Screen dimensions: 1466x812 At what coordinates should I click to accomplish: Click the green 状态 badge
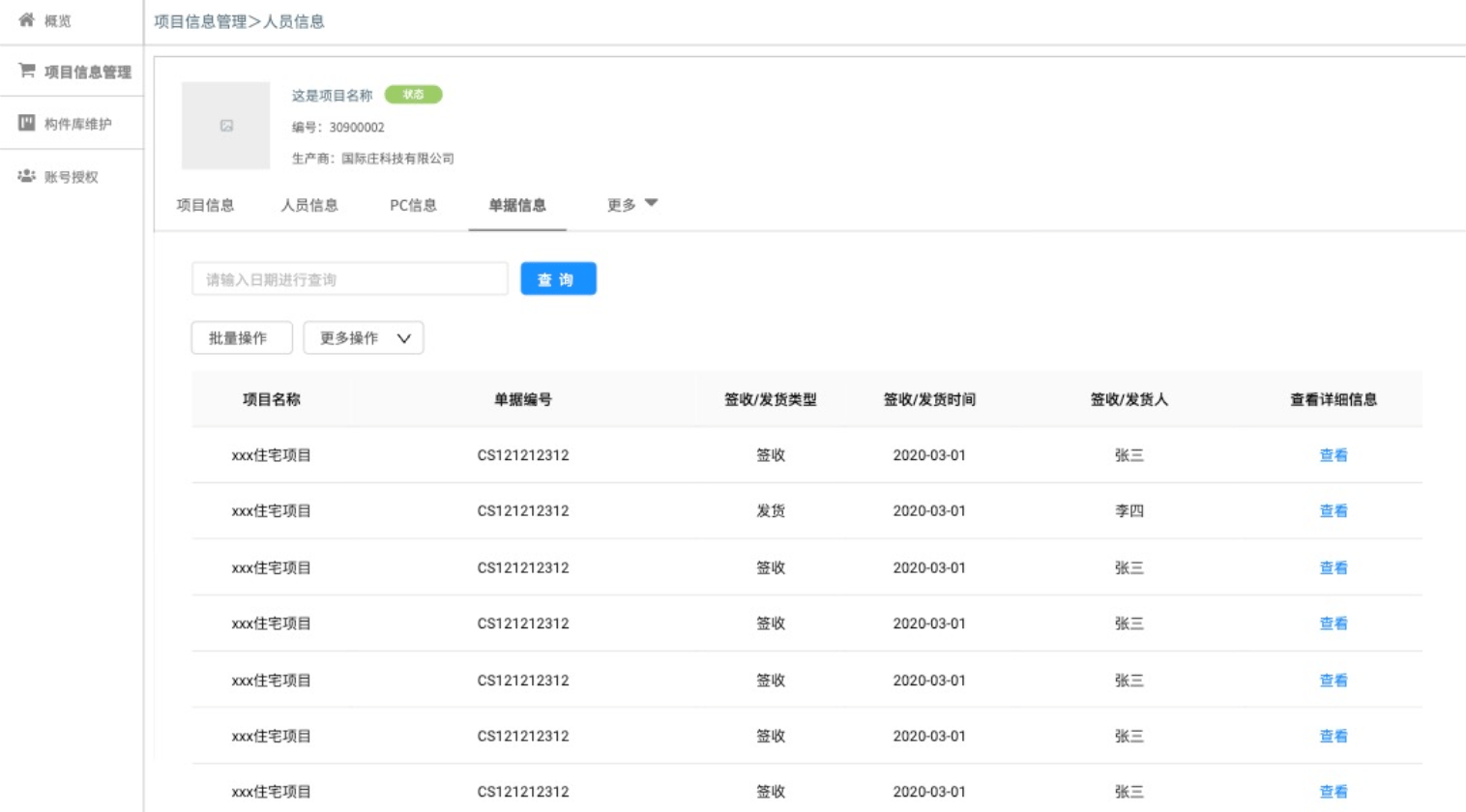(413, 95)
